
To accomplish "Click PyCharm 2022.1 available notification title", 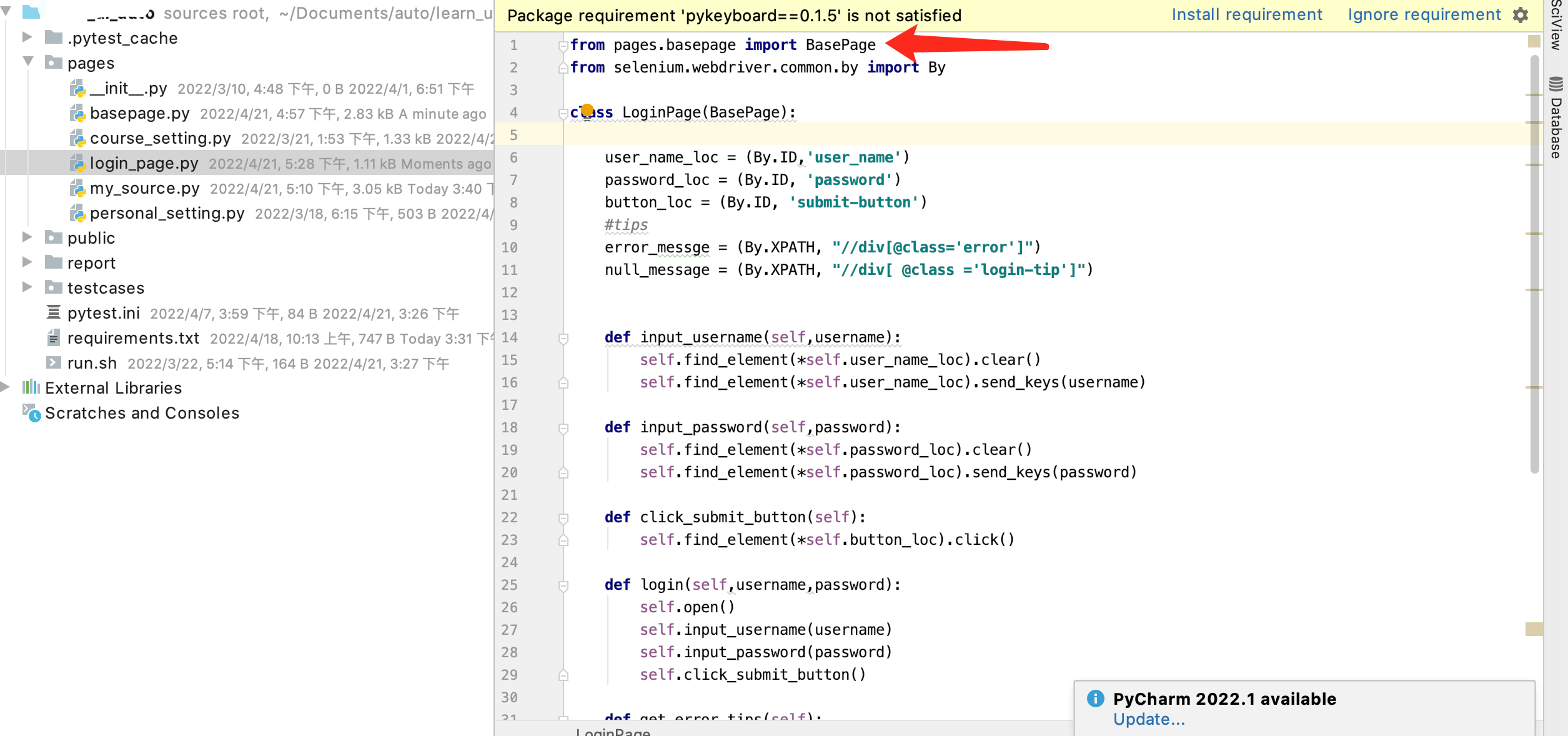I will [x=1224, y=699].
